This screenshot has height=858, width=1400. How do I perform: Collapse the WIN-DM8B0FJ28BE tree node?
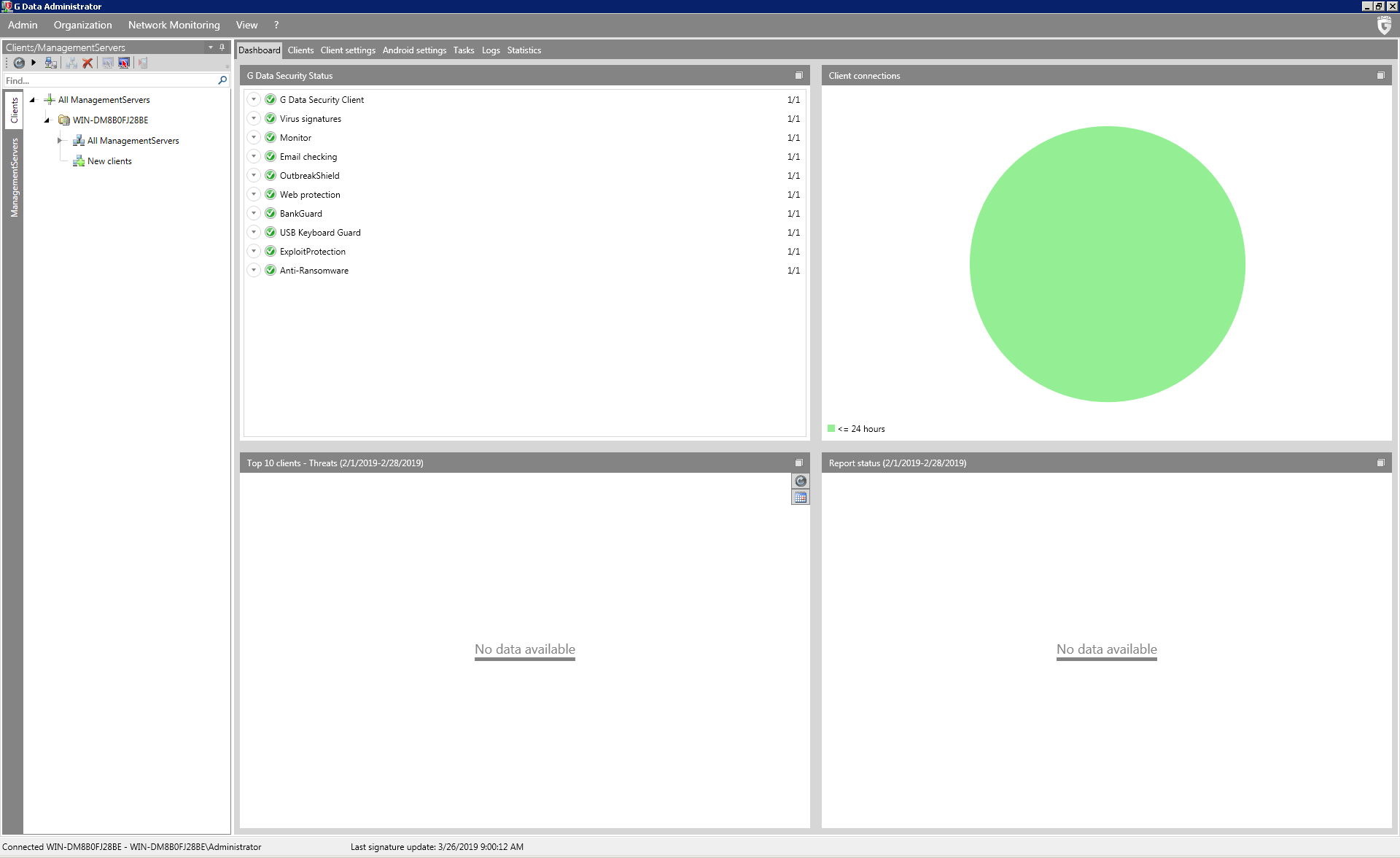click(x=47, y=120)
